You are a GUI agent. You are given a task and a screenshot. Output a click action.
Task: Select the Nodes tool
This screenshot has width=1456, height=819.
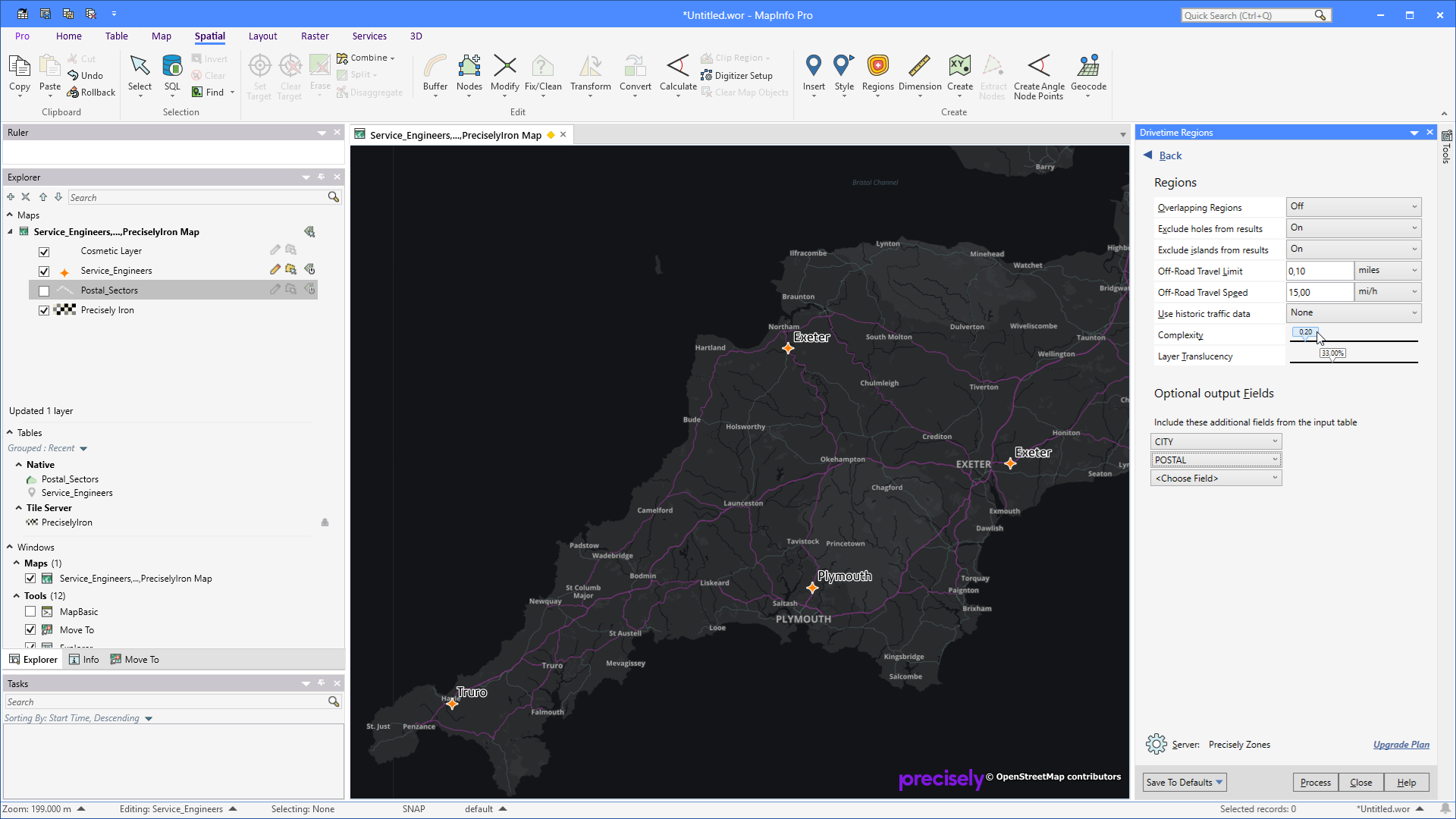click(x=469, y=74)
